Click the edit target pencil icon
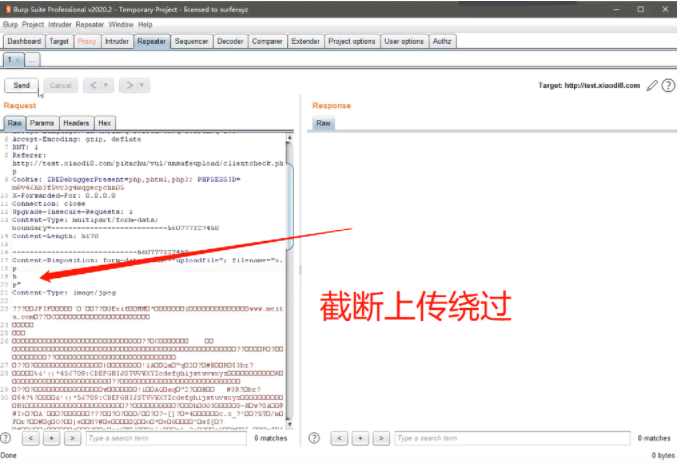Image resolution: width=678 pixels, height=464 pixels. point(653,85)
